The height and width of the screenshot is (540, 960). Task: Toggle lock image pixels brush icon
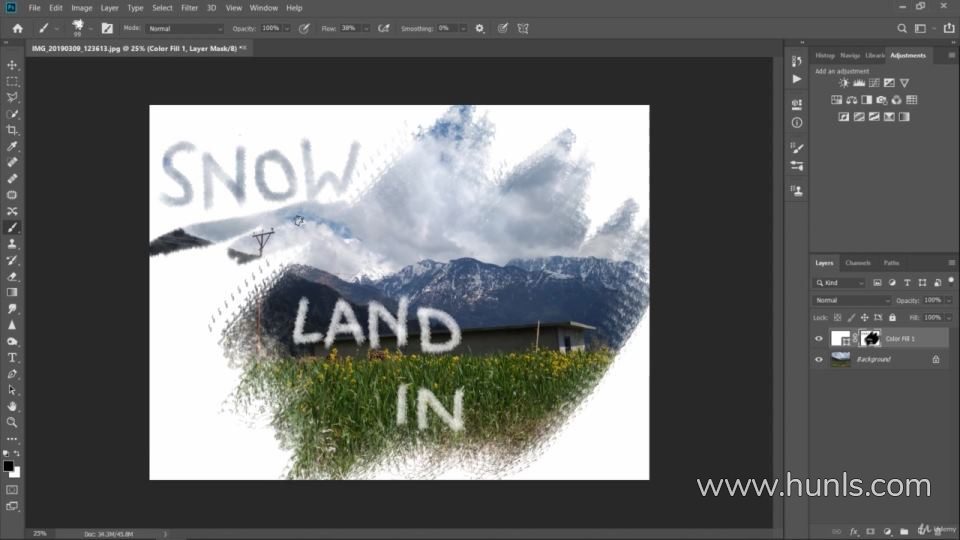[x=851, y=317]
